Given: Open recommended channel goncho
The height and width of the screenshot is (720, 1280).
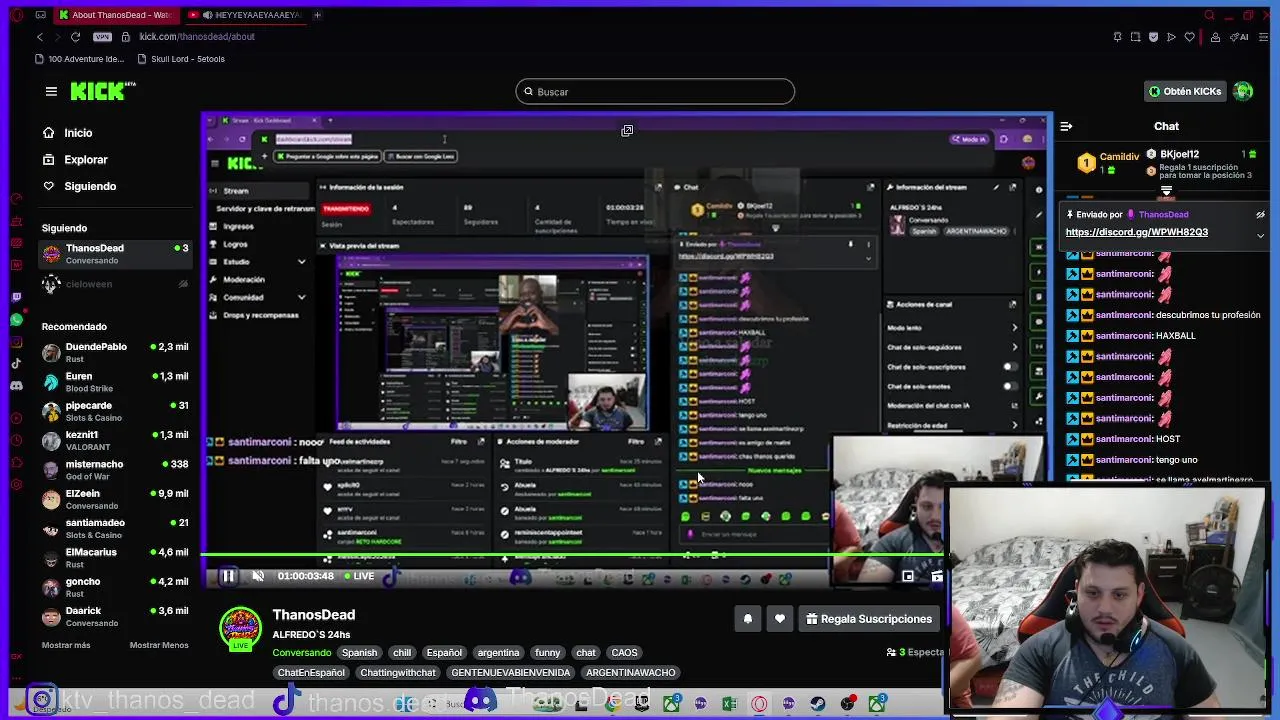Looking at the screenshot, I should click(x=116, y=587).
